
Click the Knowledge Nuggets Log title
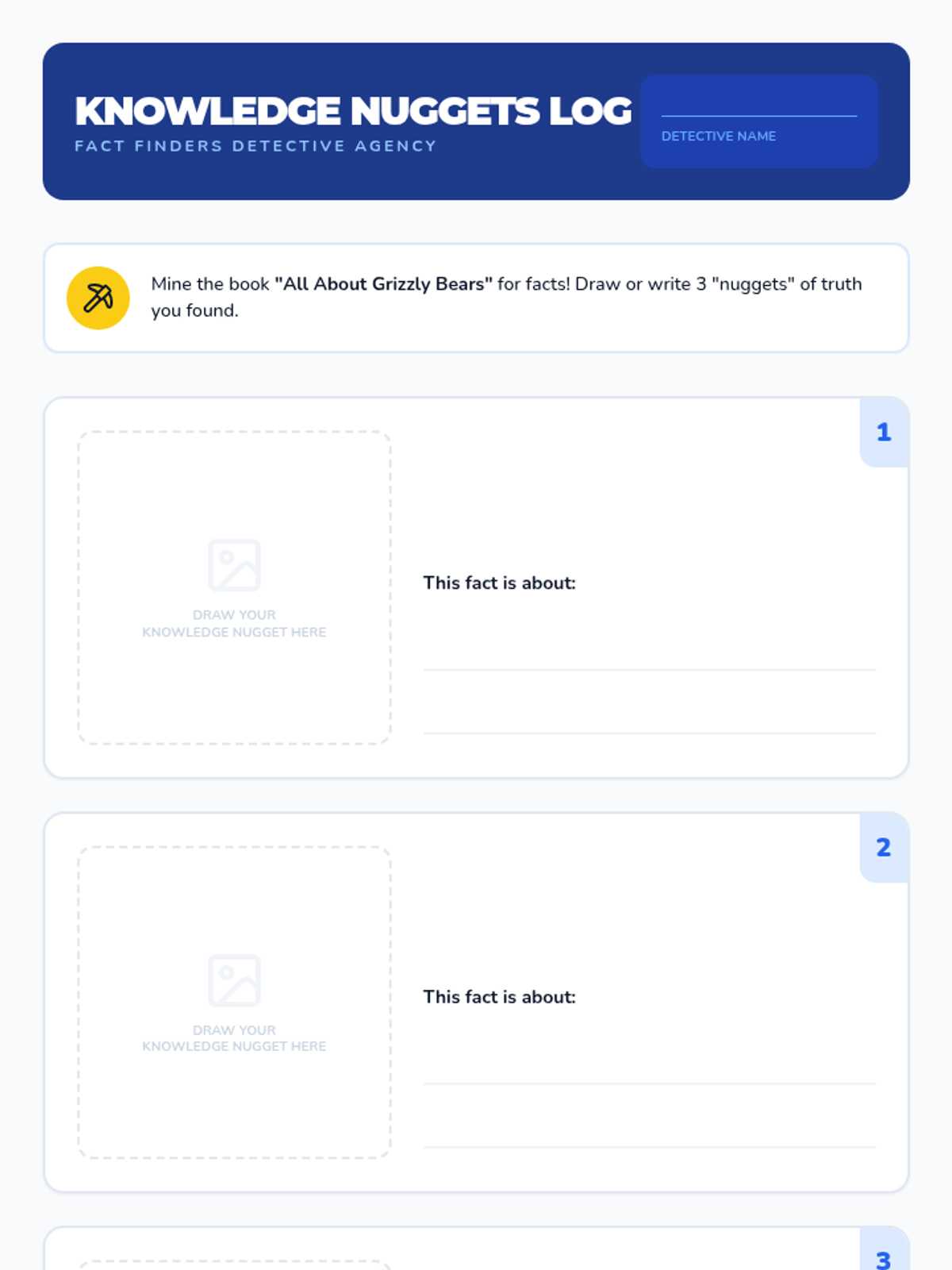[353, 111]
